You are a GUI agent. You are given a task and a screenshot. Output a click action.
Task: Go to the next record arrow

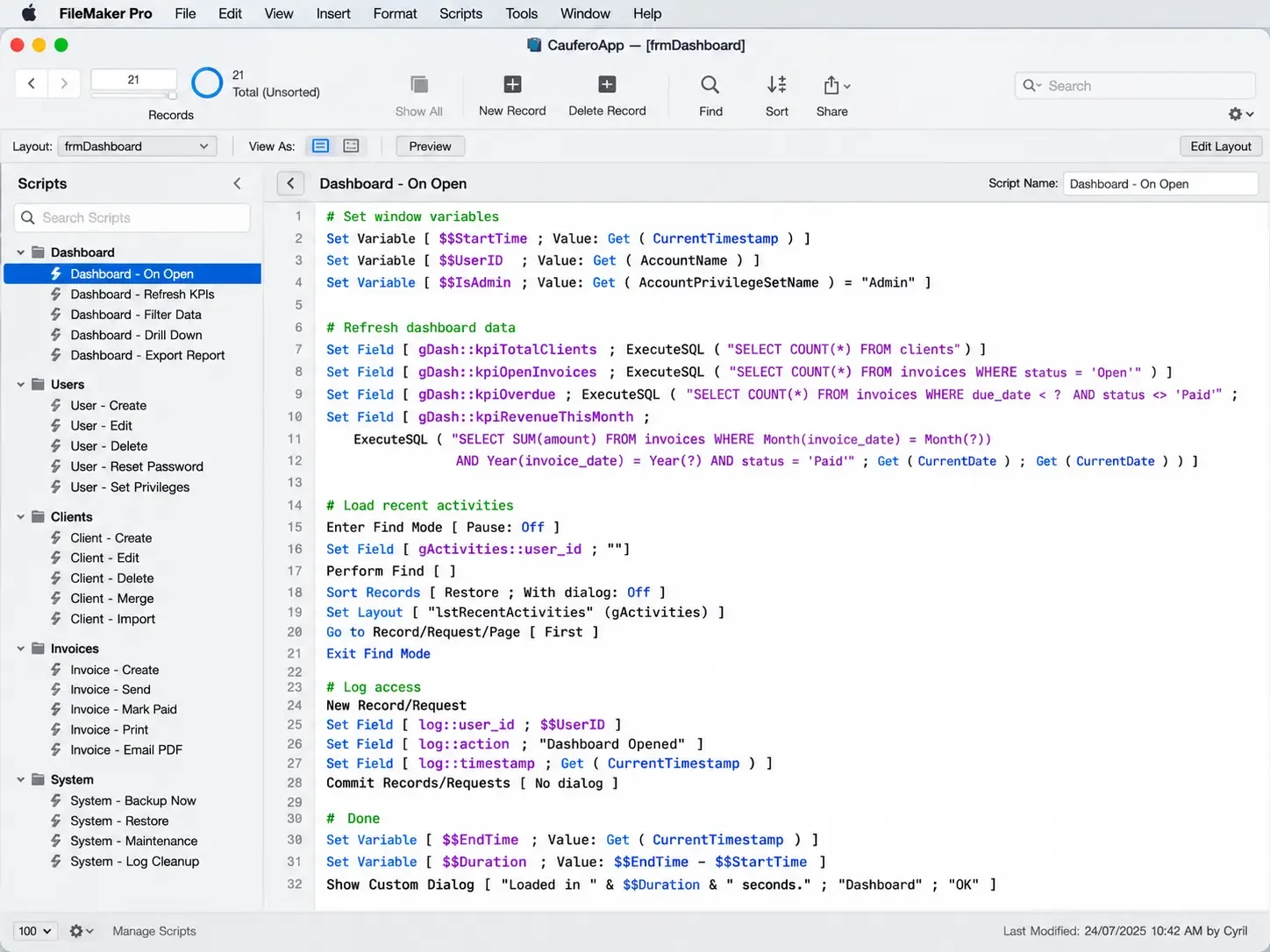click(64, 83)
